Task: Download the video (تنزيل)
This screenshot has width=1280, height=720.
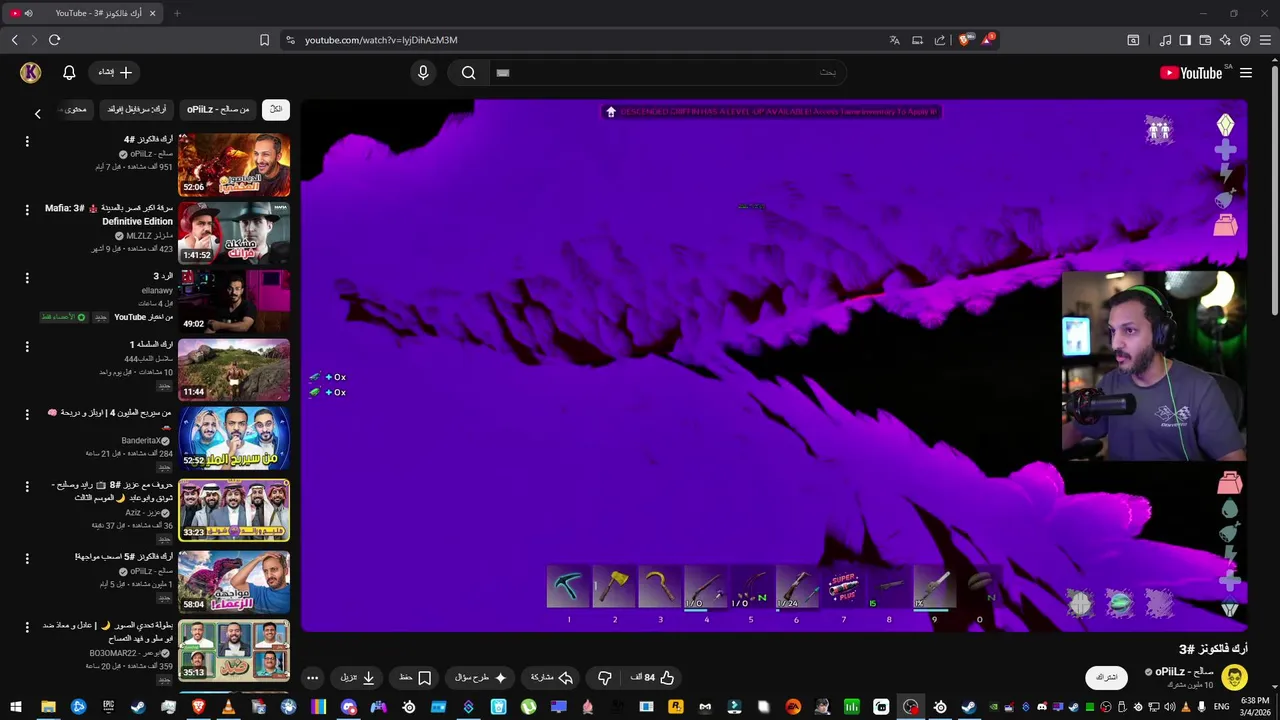Action: (357, 677)
